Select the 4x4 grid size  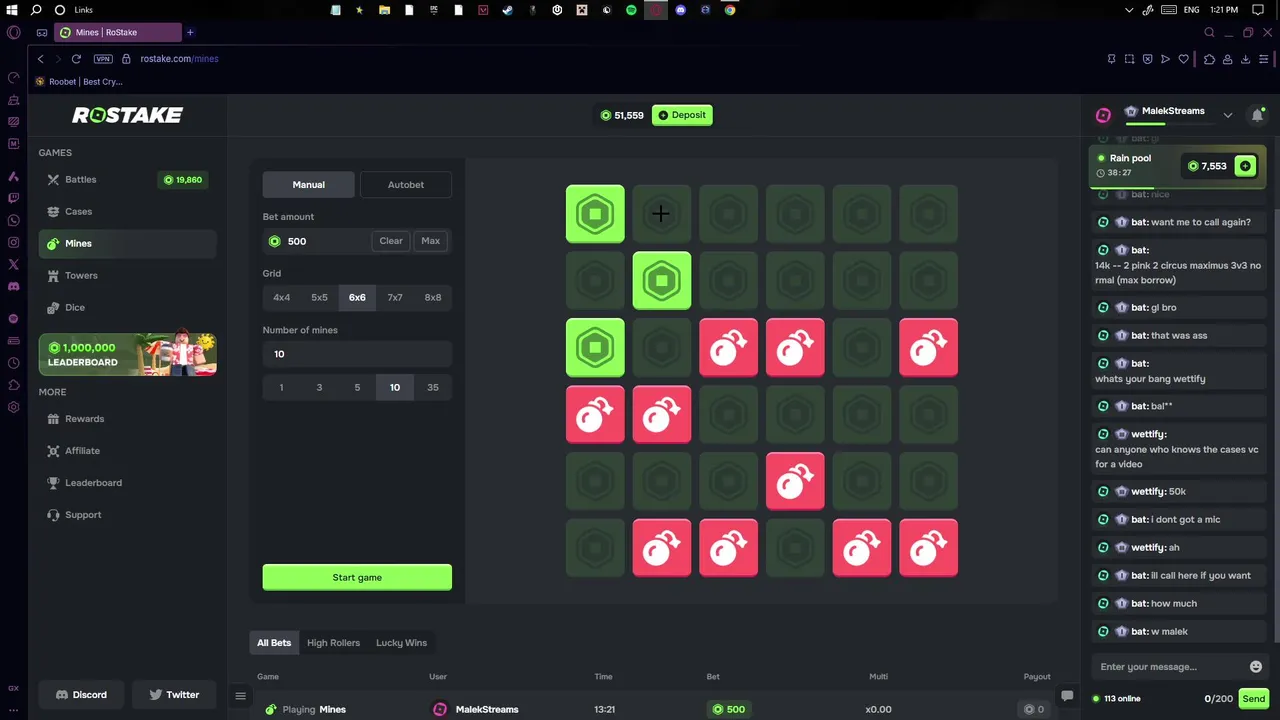point(282,298)
